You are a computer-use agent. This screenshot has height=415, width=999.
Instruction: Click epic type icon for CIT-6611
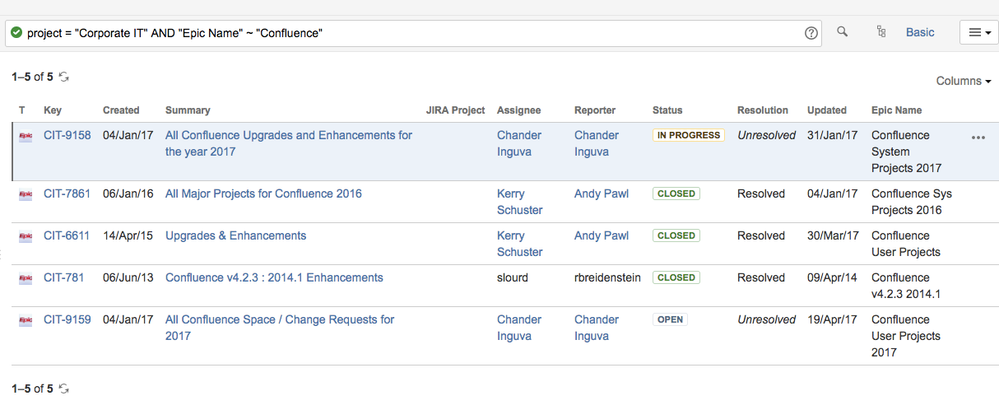(x=25, y=236)
